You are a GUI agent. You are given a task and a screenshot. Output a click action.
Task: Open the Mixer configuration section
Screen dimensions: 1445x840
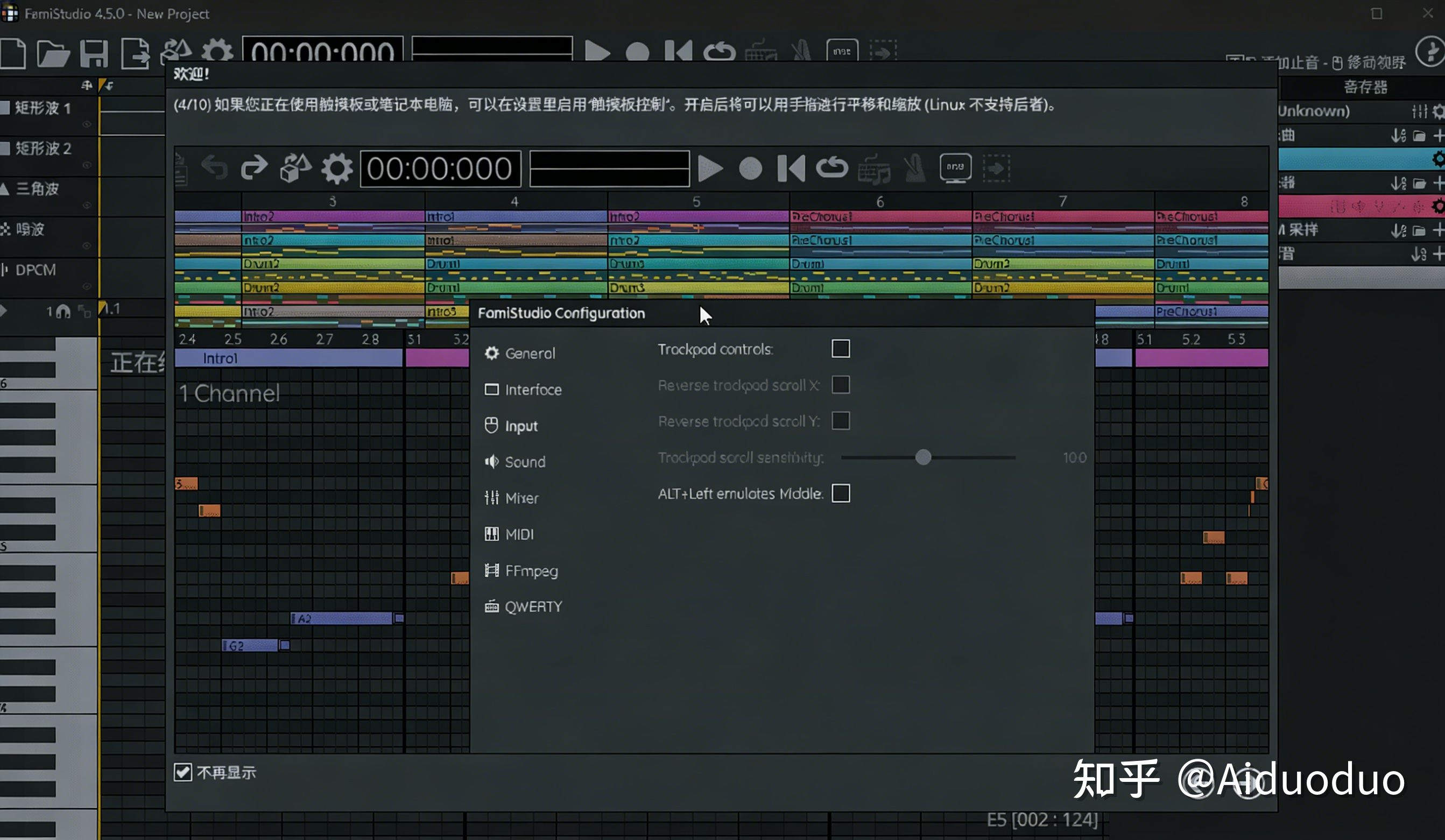(x=511, y=498)
